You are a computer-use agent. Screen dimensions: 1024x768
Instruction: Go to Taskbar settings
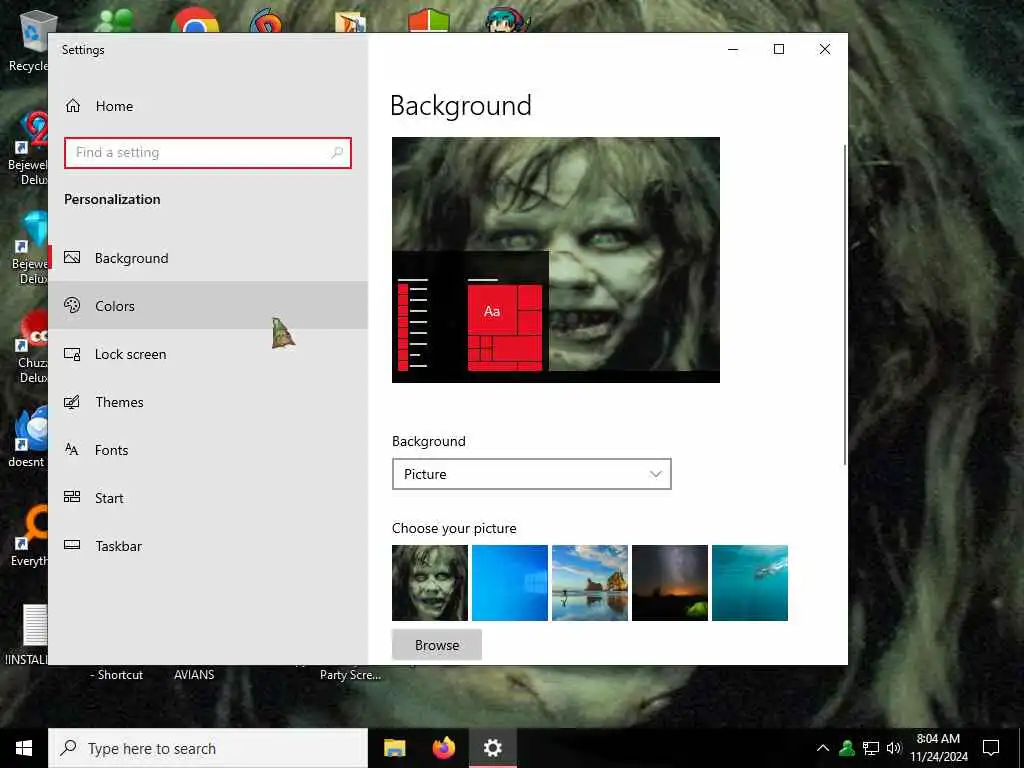(208, 546)
